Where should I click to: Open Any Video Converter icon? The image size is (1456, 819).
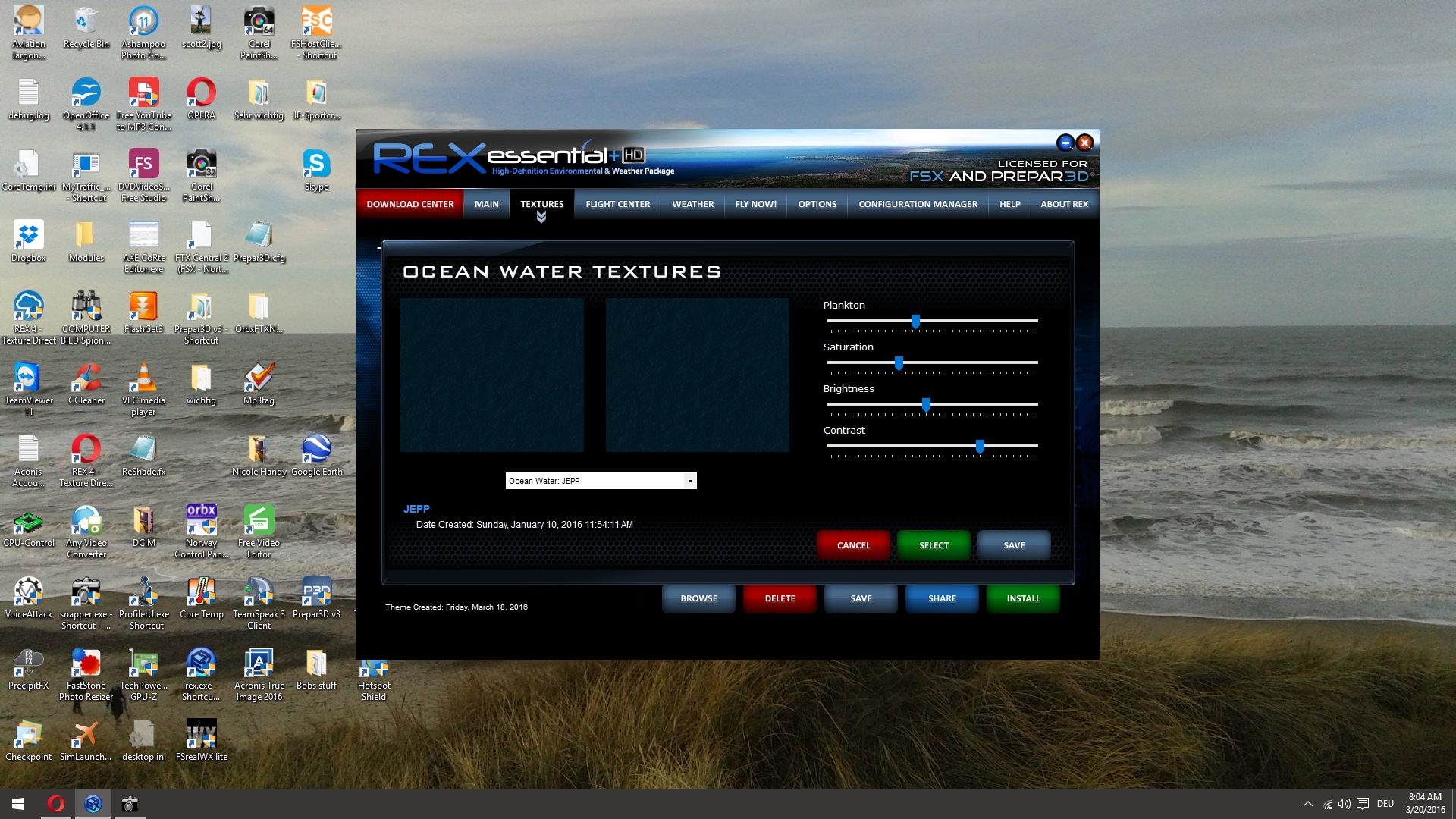(86, 532)
